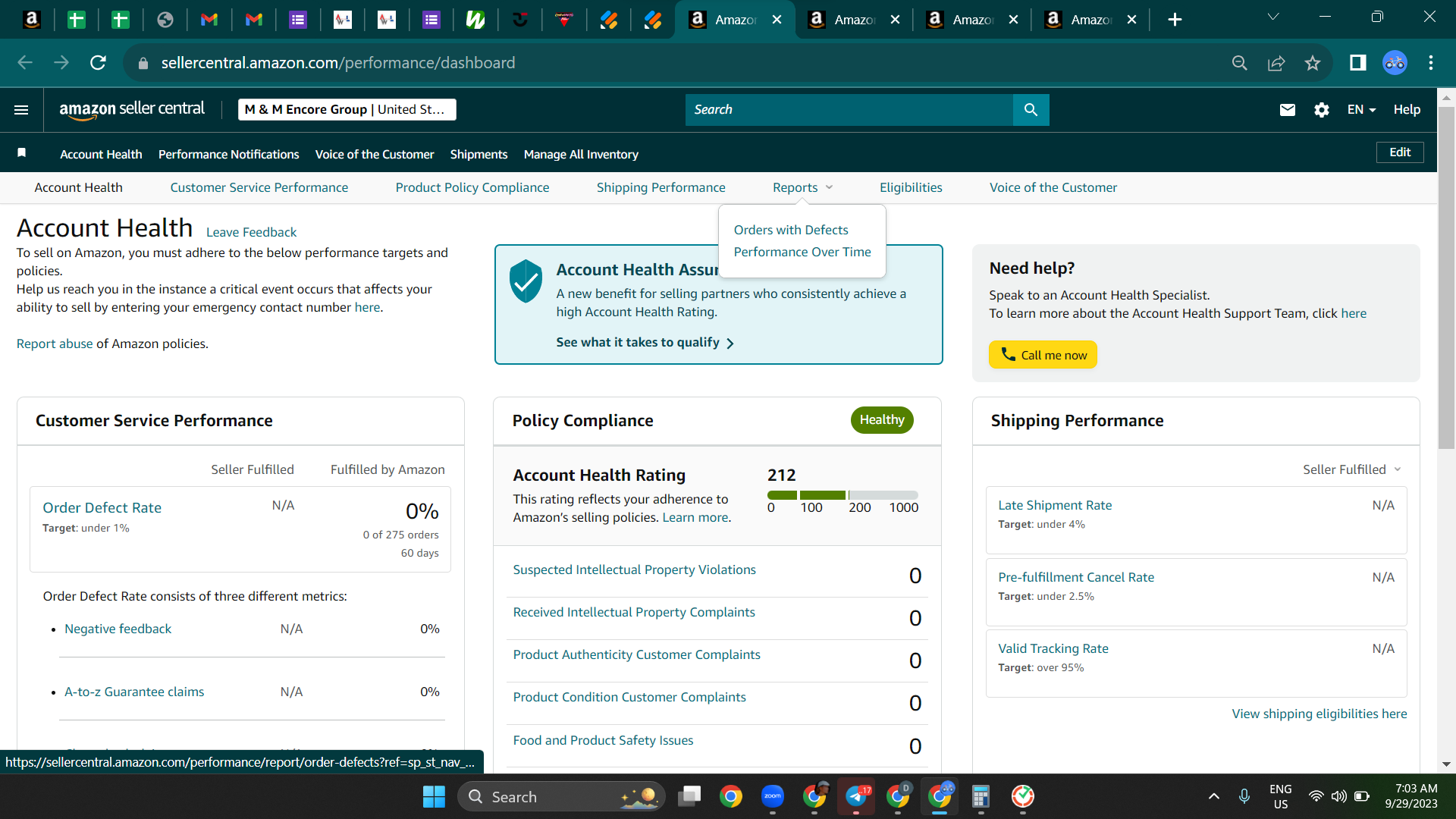Click the Call me now button
The image size is (1456, 819).
point(1043,355)
